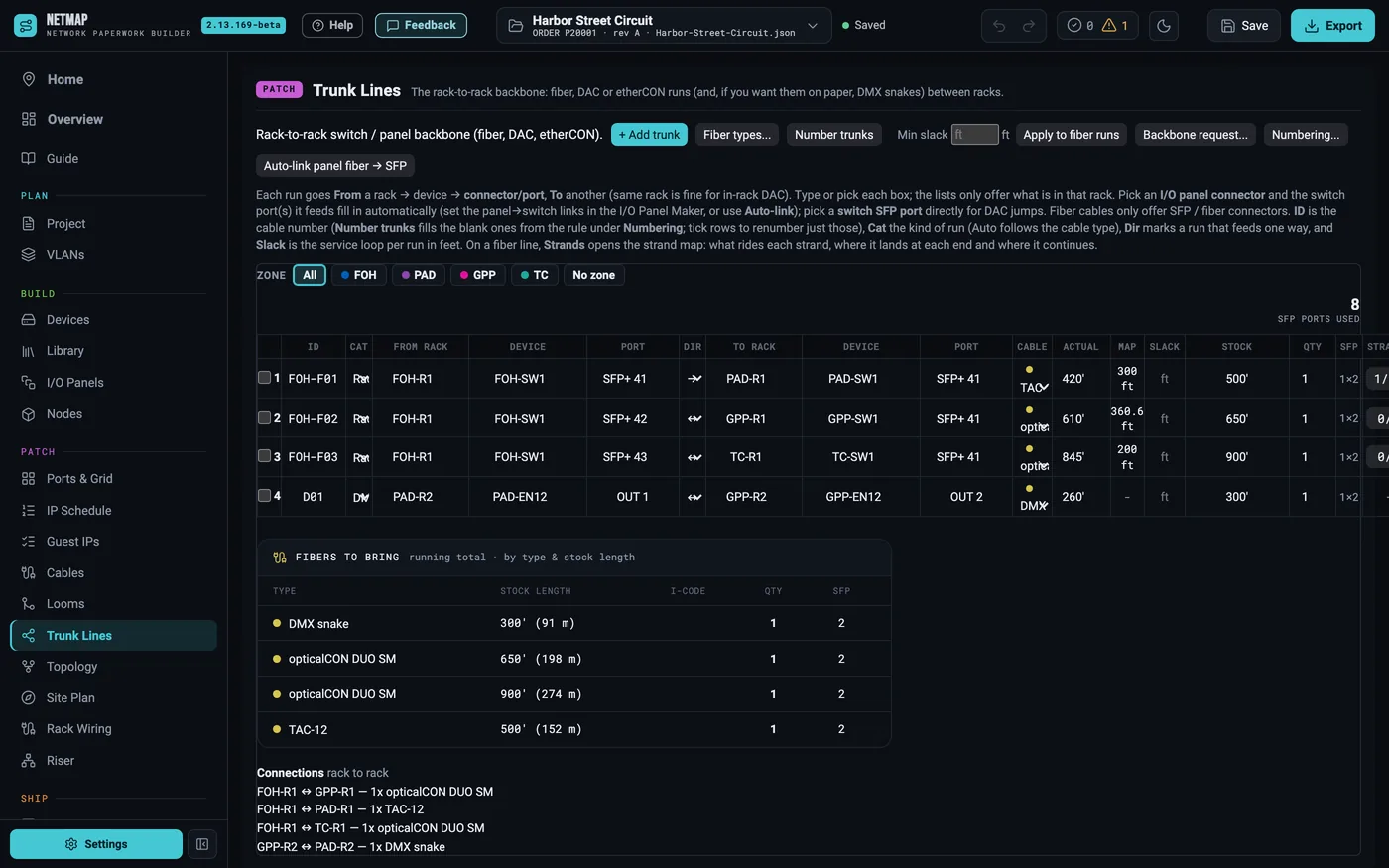This screenshot has width=1389, height=868.
Task: Open the Fiber types dialog
Action: point(737,135)
